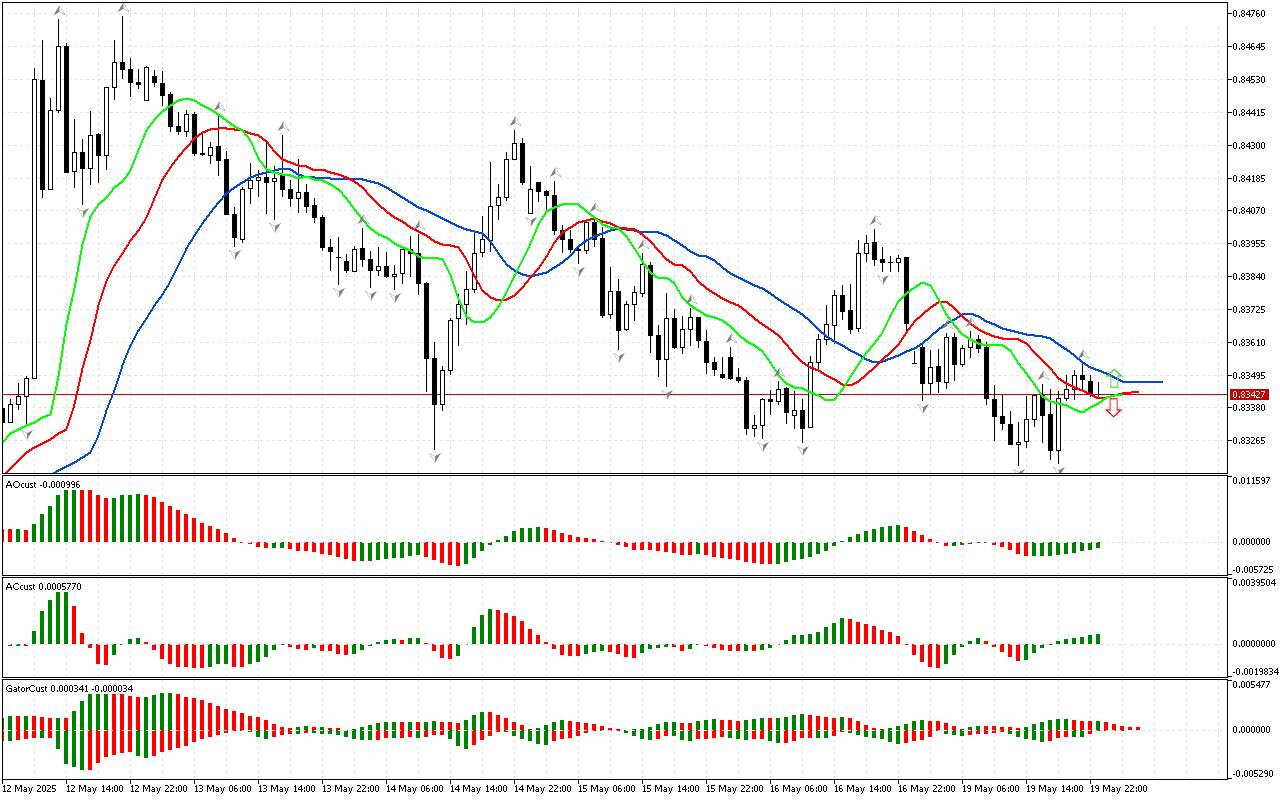Select the most recent up fractal before the arrows
The image size is (1280, 800).
1081,355
